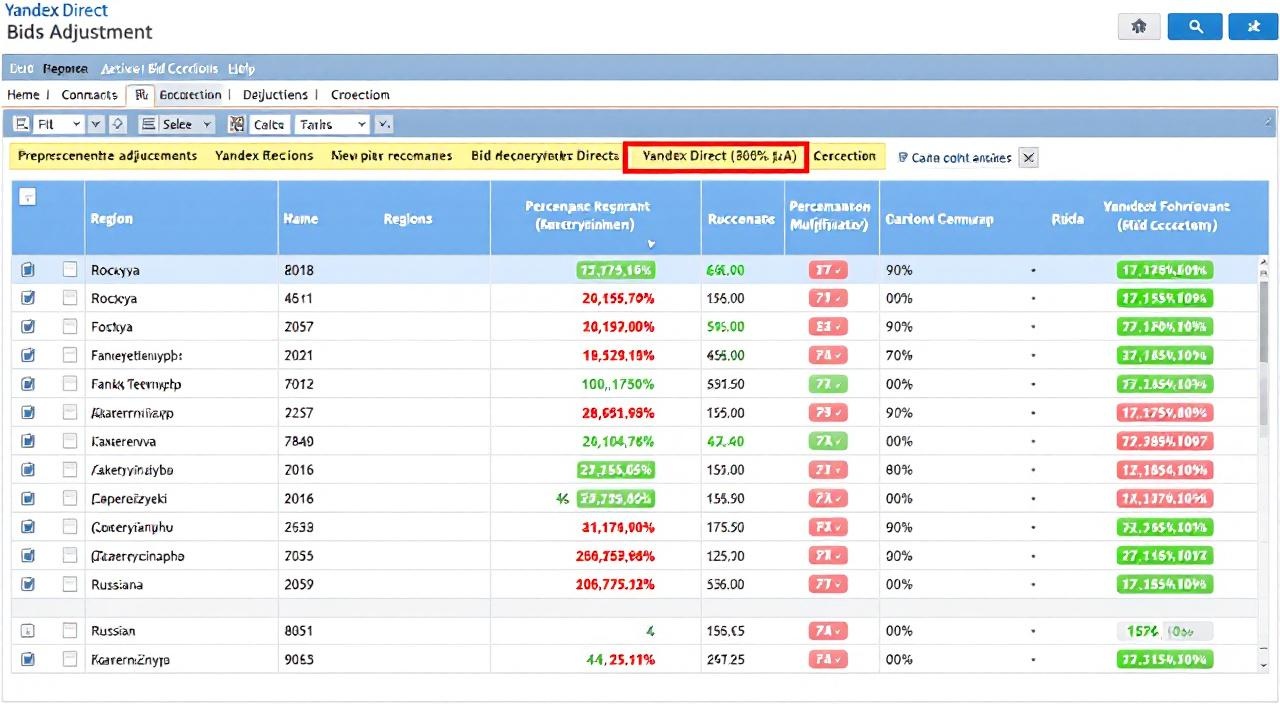Viewport: 1280px width, 704px height.
Task: Open the "Reporea" menu
Action: 65,69
